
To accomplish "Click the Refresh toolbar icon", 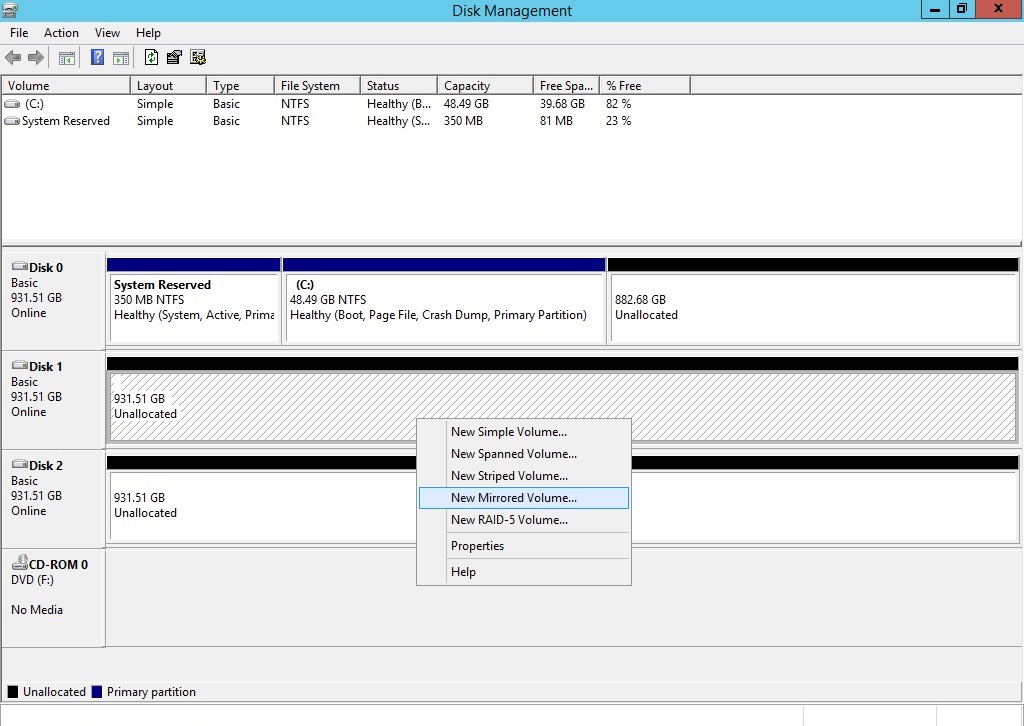I will tap(152, 58).
